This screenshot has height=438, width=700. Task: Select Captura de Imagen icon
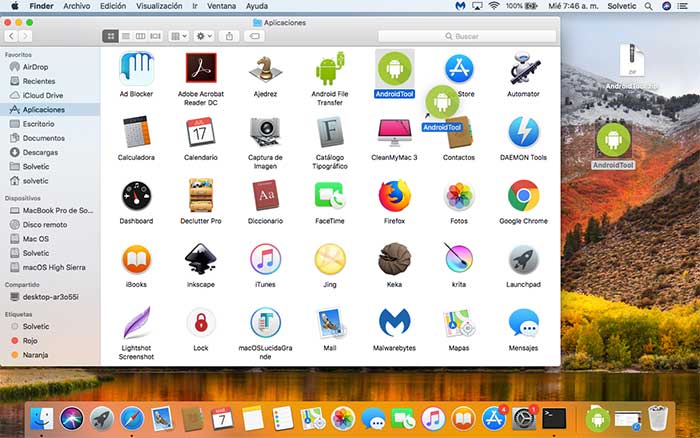click(265, 132)
